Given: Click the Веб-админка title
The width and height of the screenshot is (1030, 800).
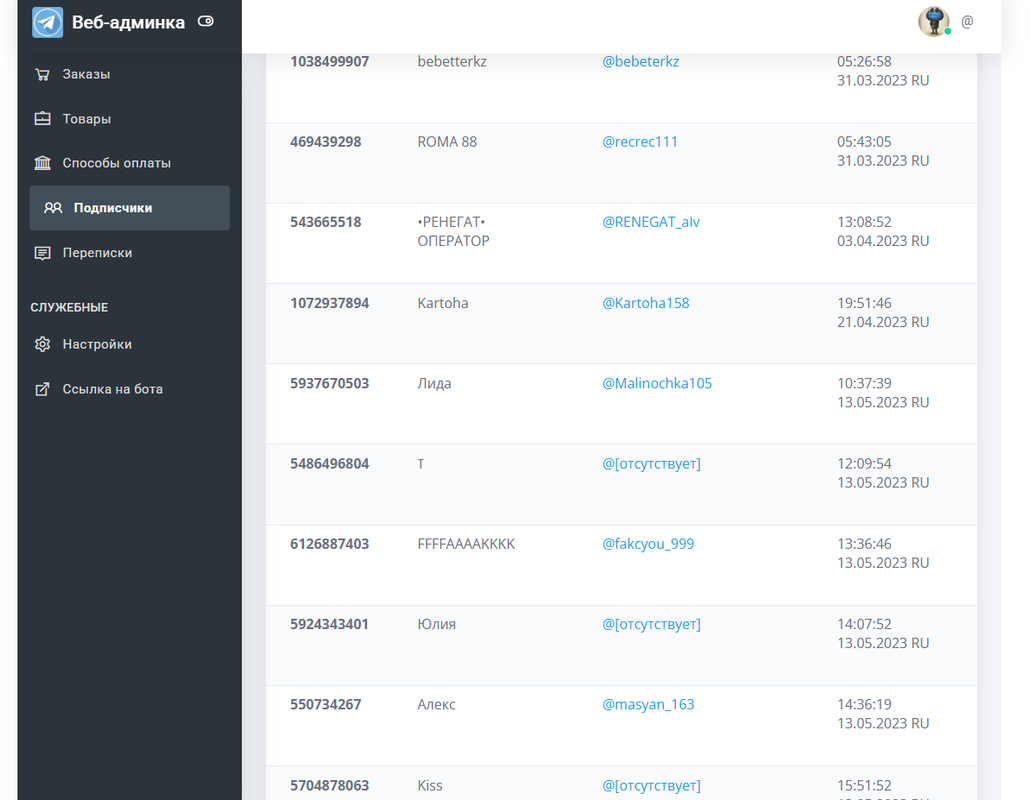Looking at the screenshot, I should tap(128, 22).
